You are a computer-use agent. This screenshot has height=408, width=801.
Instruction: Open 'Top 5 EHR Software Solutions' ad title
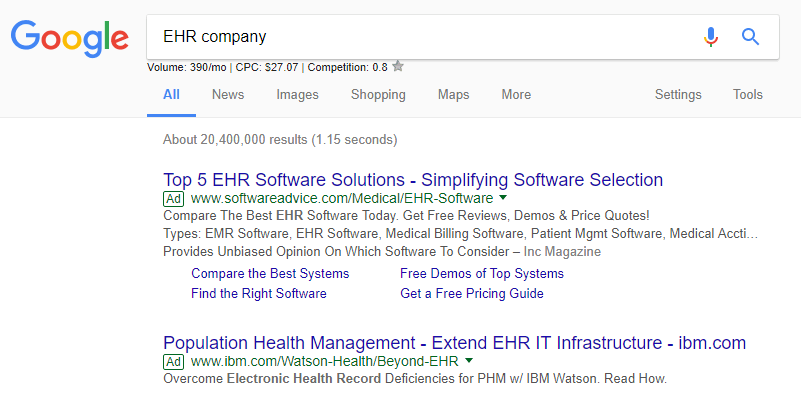413,180
